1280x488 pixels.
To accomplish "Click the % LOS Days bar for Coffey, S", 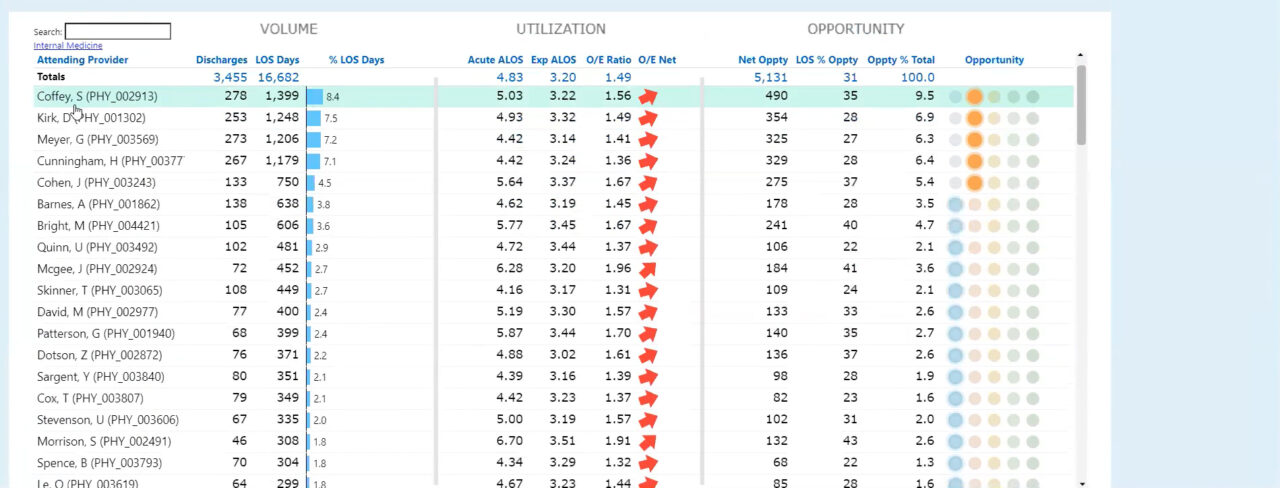I will 314,97.
